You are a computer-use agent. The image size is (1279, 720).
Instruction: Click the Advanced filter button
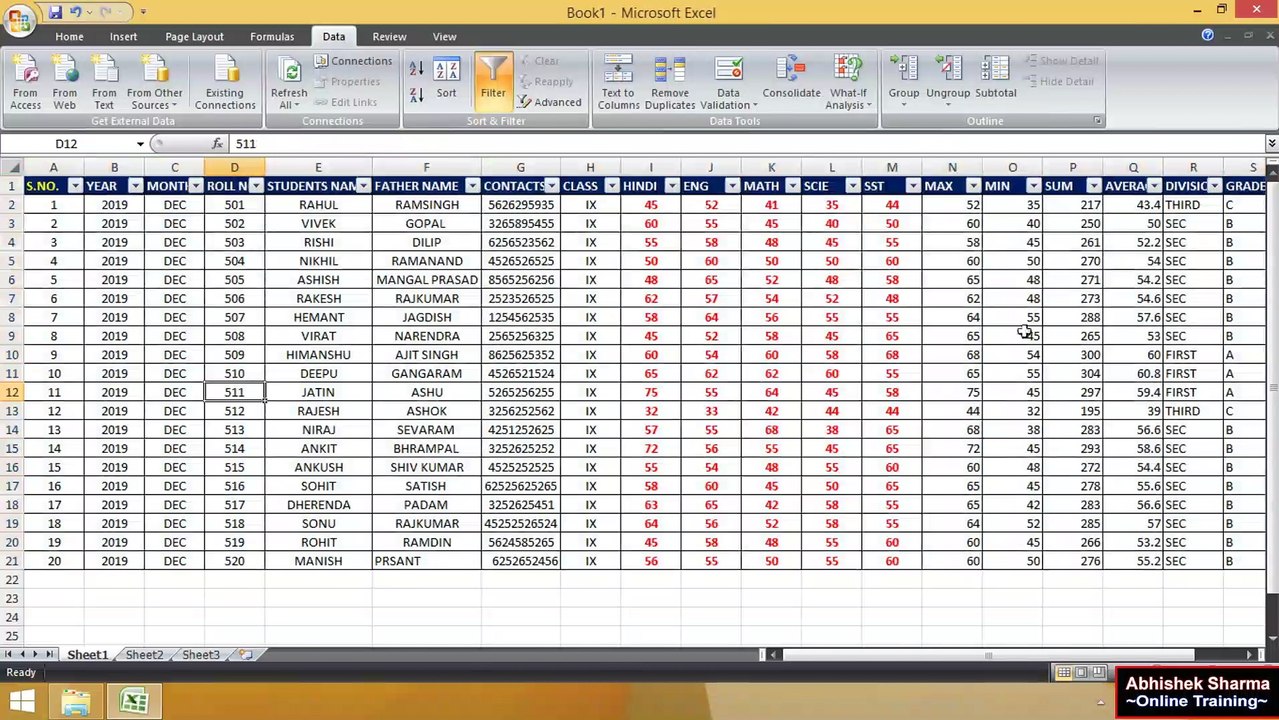point(549,102)
